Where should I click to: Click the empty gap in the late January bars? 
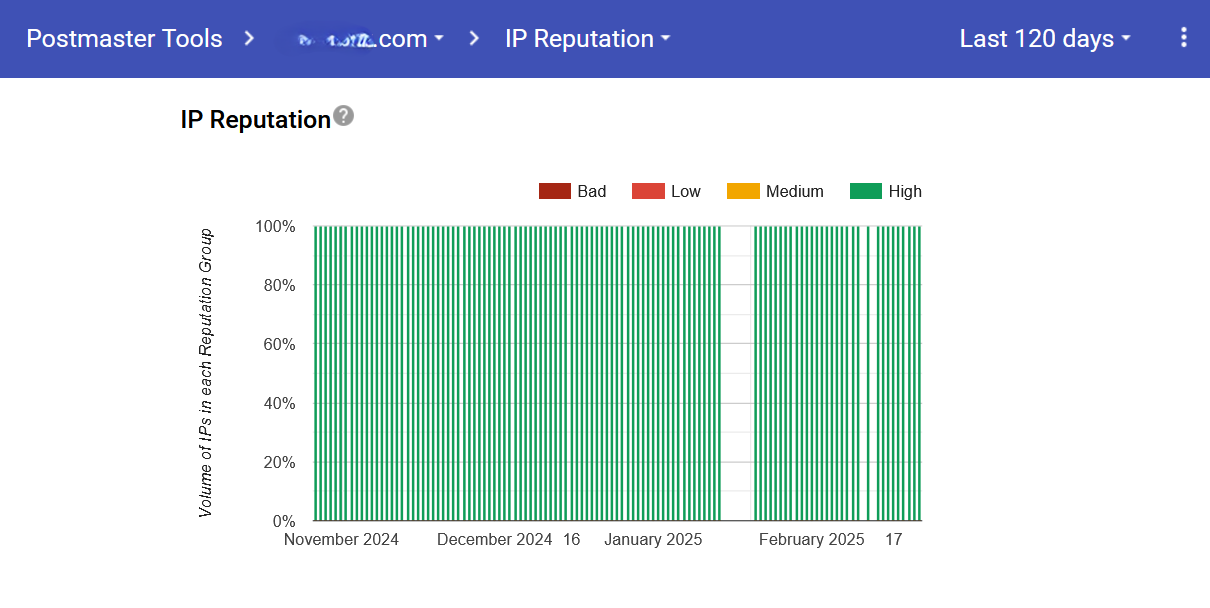(737, 372)
